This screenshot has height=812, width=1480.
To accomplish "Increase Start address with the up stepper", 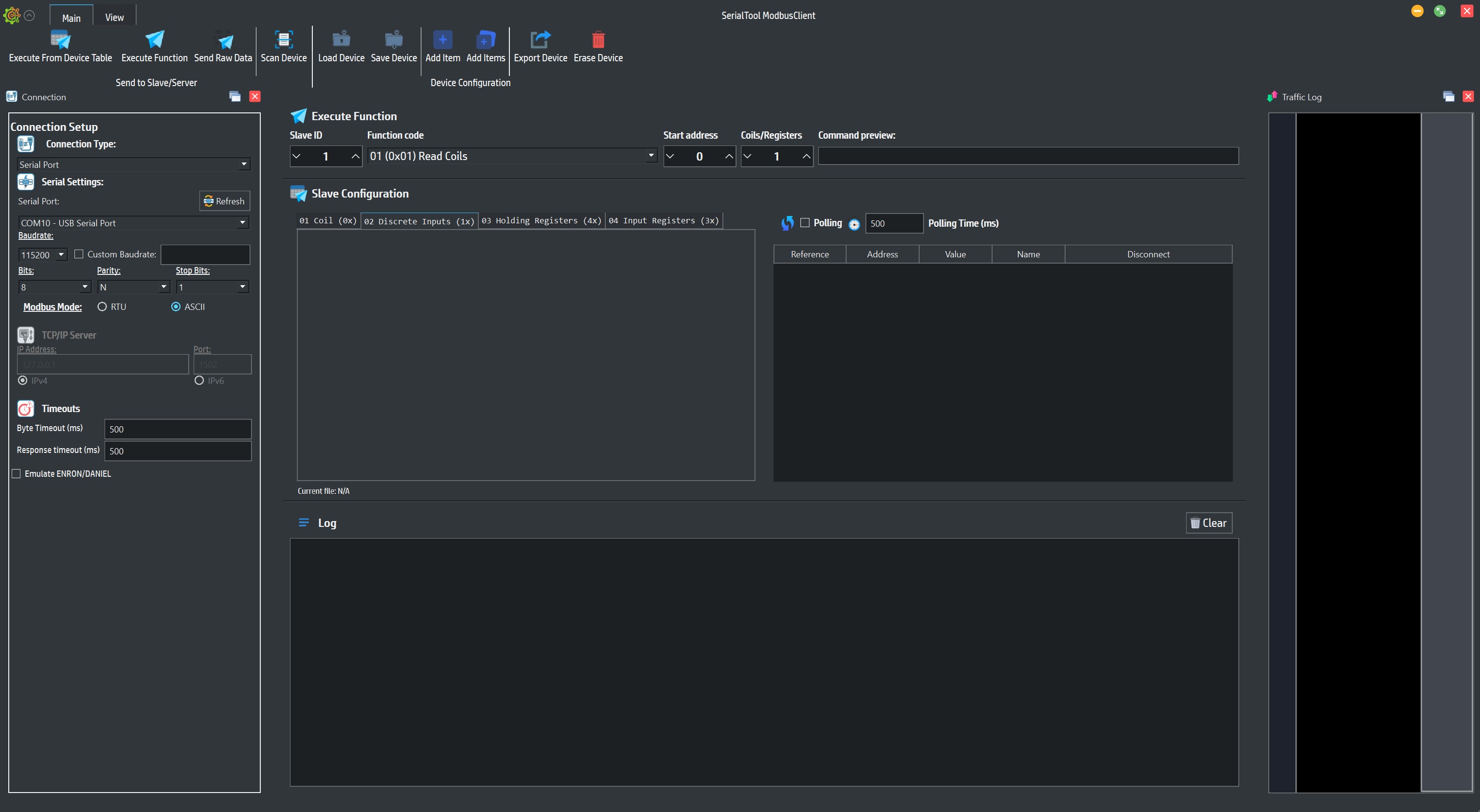I will (727, 156).
